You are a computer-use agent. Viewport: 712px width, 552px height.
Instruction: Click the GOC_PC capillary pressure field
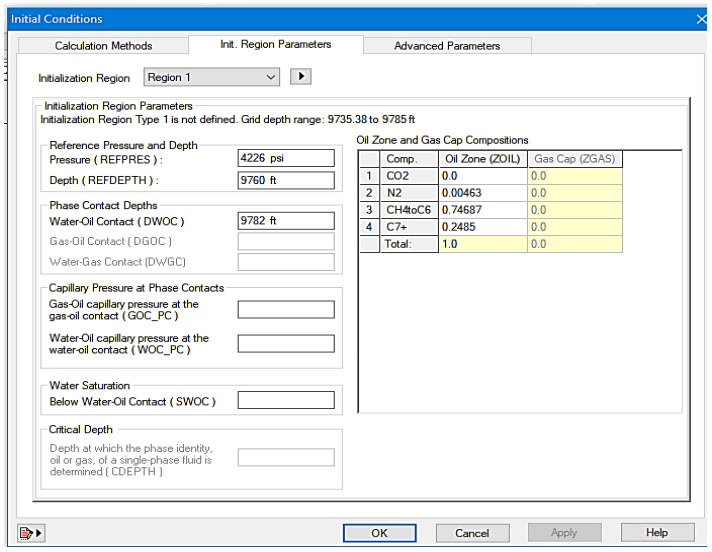pos(285,310)
